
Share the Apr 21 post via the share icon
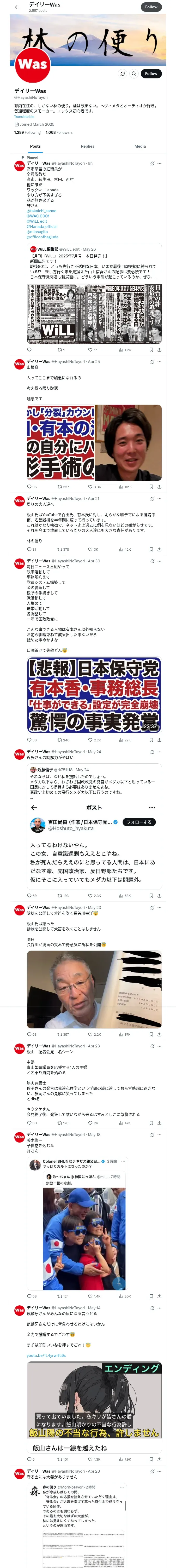coord(160,549)
